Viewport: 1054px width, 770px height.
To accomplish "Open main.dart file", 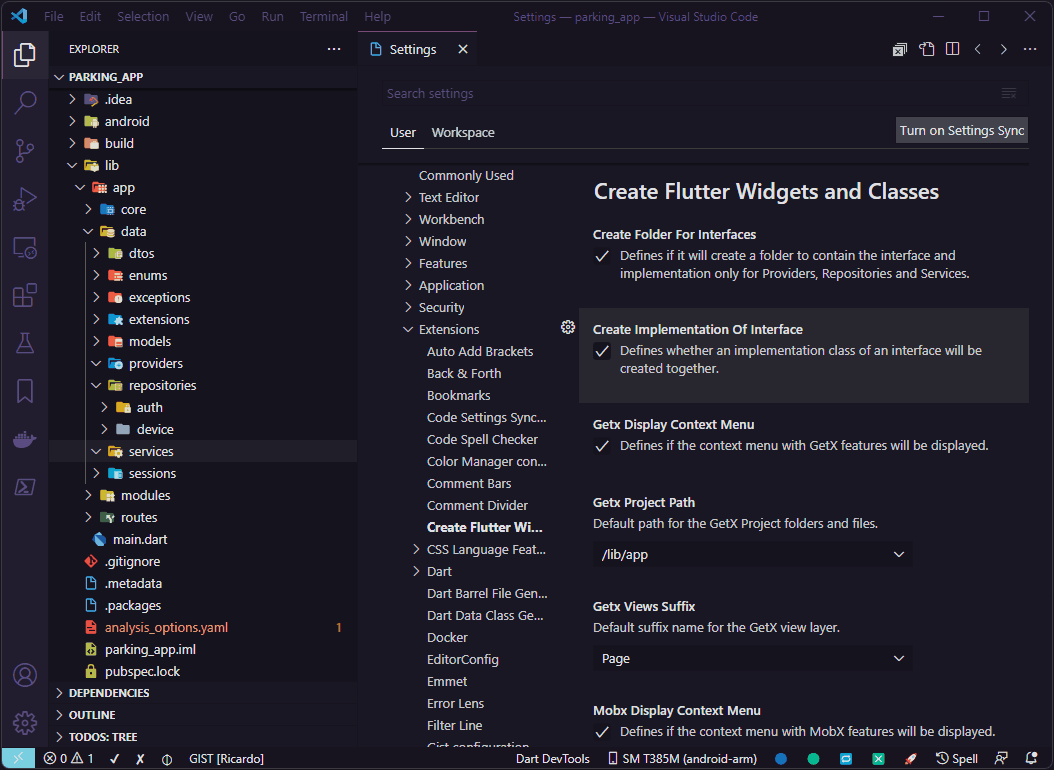I will coord(140,540).
